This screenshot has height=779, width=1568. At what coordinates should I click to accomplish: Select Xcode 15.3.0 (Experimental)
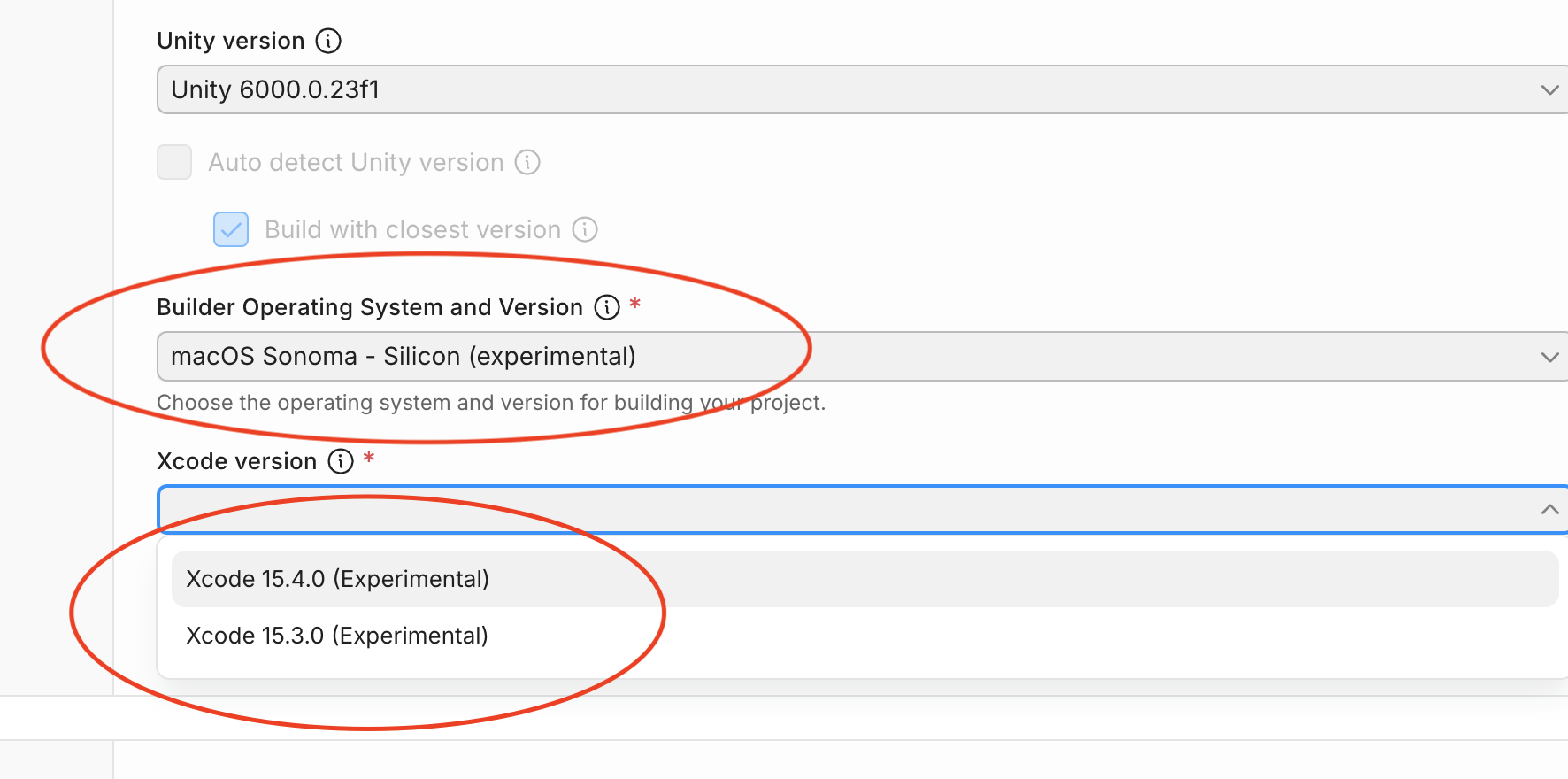coord(336,635)
